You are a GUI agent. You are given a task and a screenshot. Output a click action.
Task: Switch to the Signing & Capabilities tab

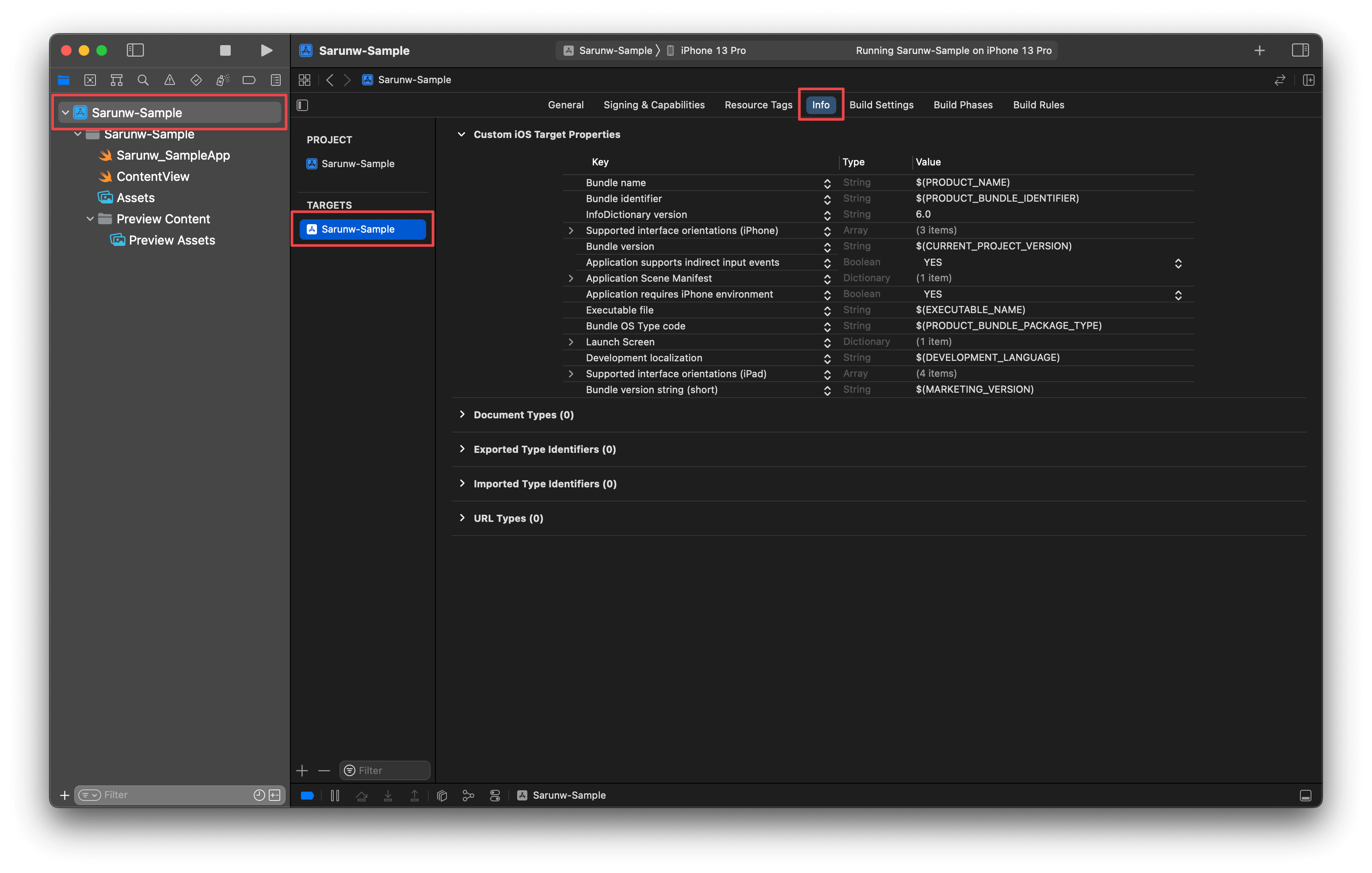pyautogui.click(x=654, y=105)
